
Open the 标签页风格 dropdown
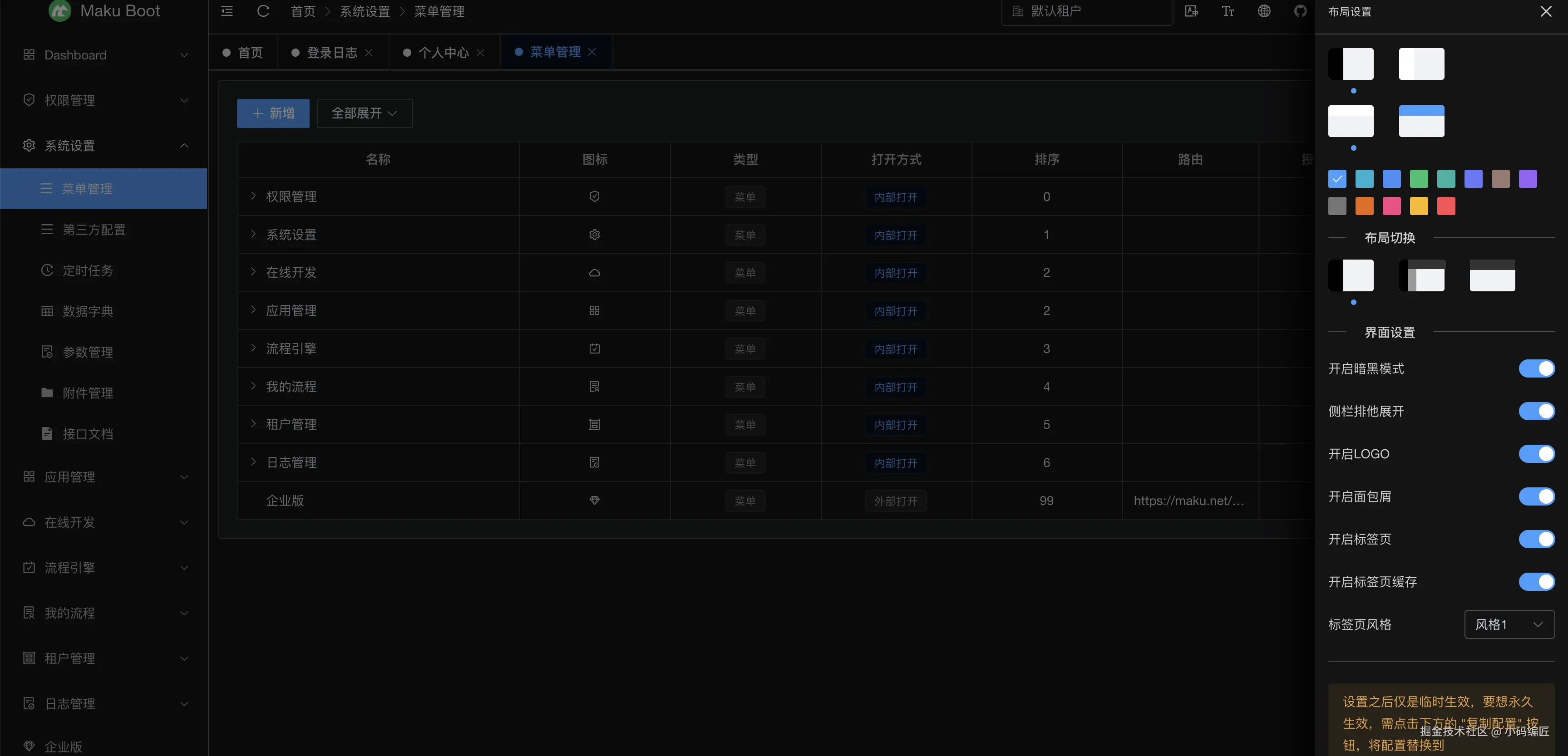tap(1509, 624)
